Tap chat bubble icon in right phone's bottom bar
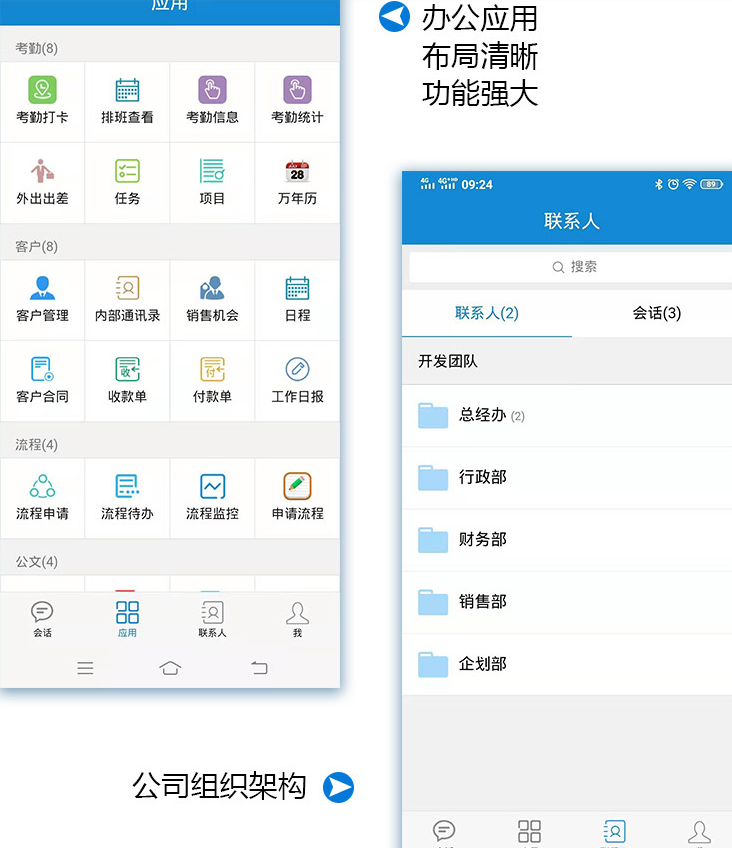The height and width of the screenshot is (848, 732). click(x=444, y=831)
